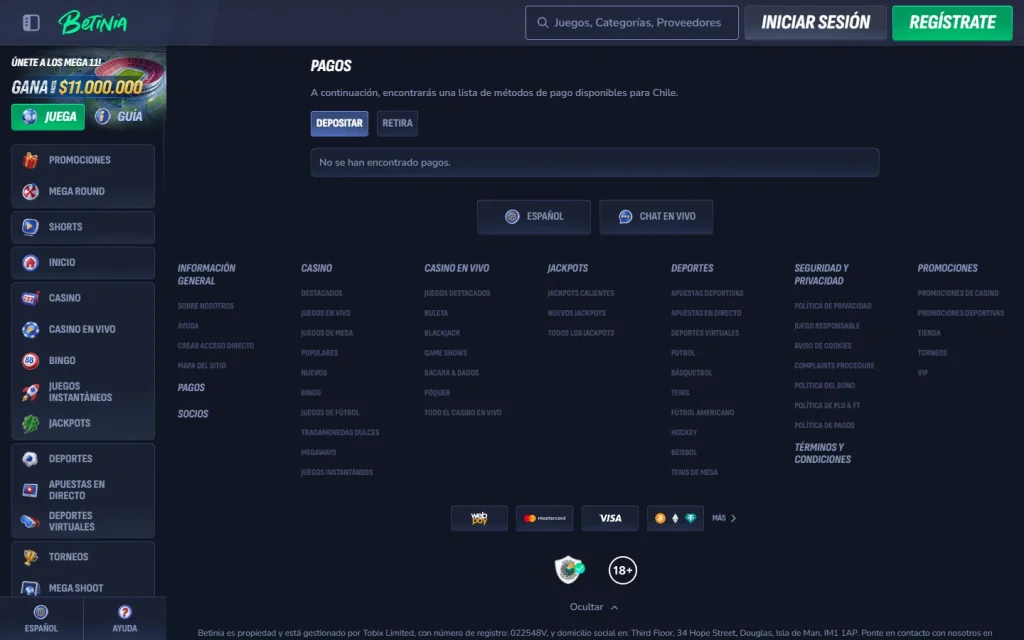Click the Mastercard payment logo

tap(545, 519)
